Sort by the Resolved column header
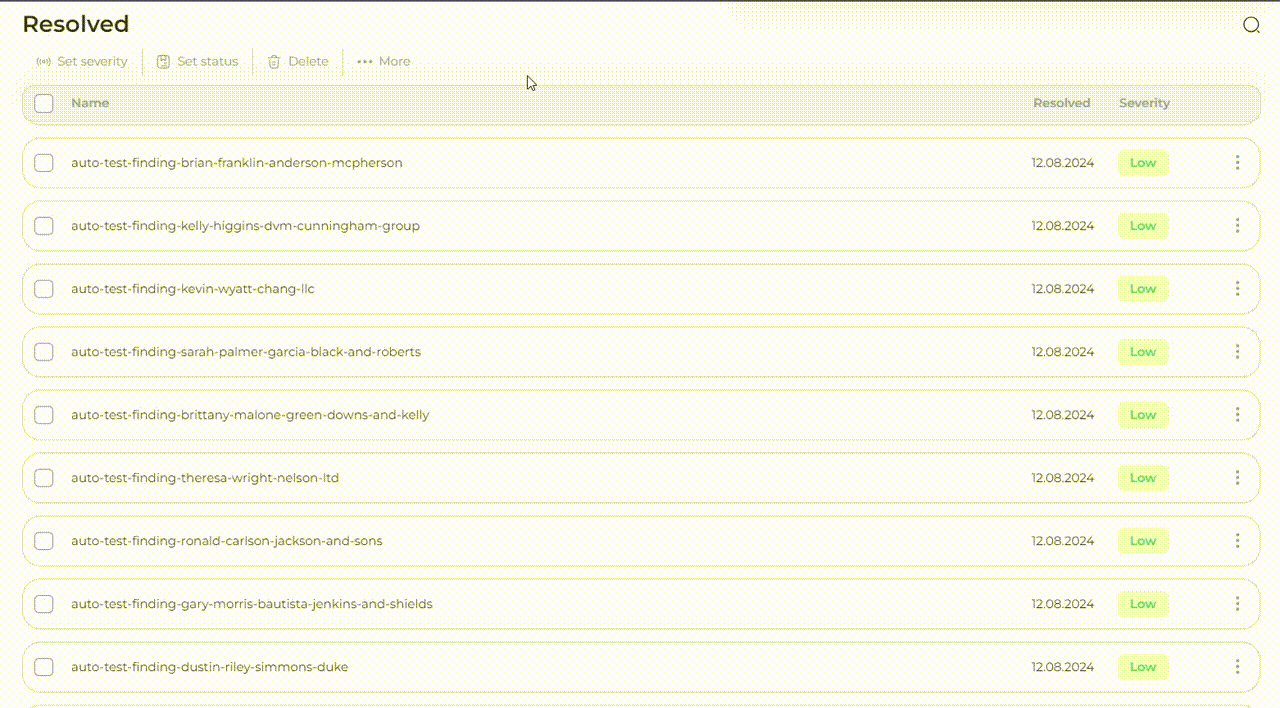 (1061, 103)
